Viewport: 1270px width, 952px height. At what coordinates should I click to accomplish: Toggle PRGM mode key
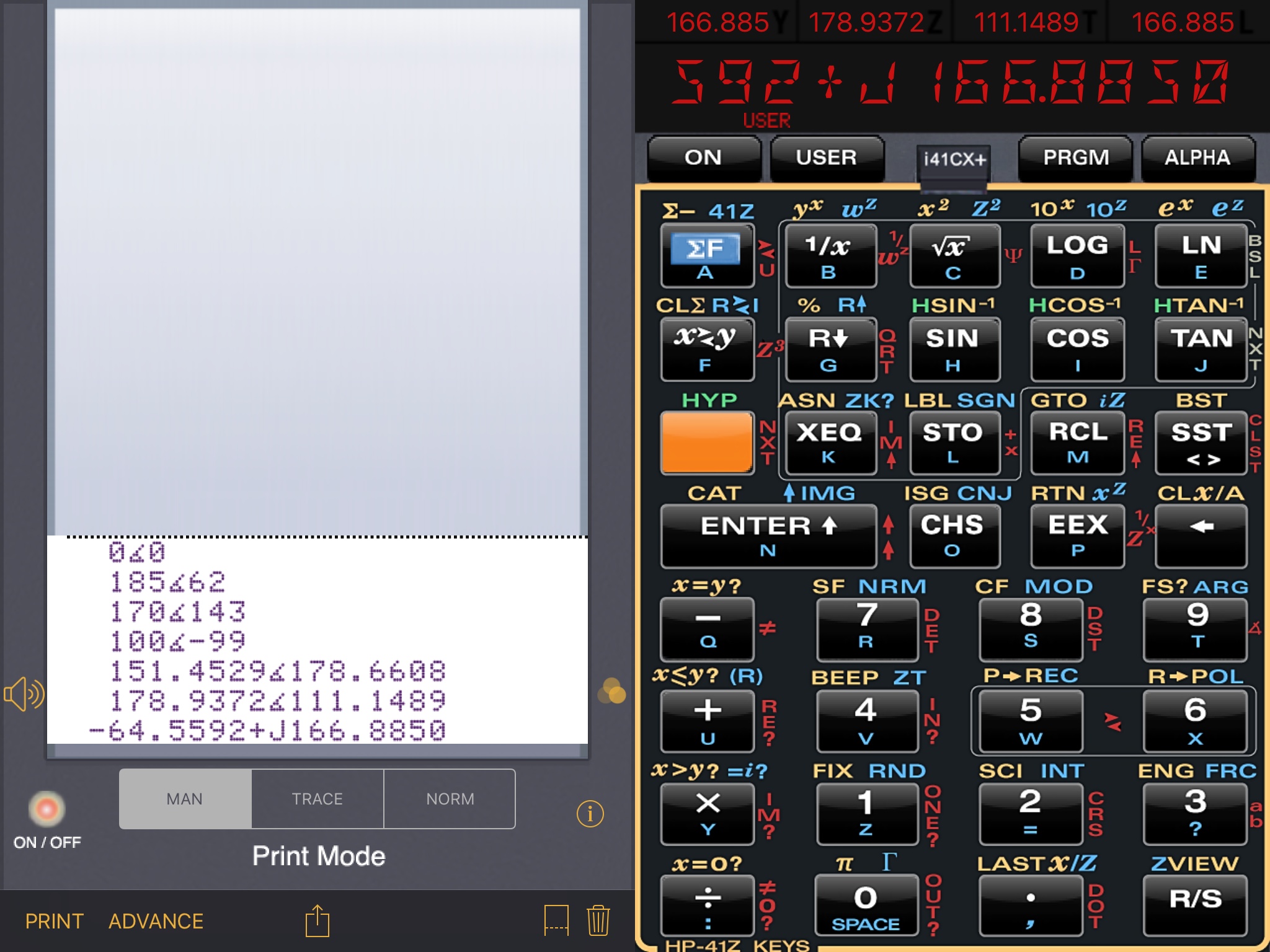pos(1075,158)
